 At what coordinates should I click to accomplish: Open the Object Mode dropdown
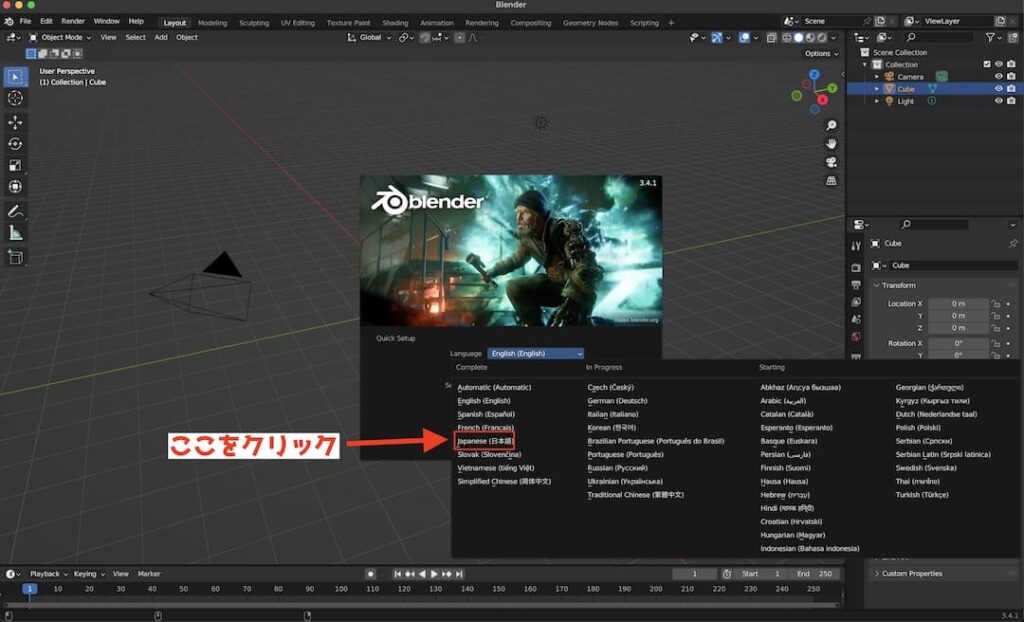pyautogui.click(x=60, y=38)
